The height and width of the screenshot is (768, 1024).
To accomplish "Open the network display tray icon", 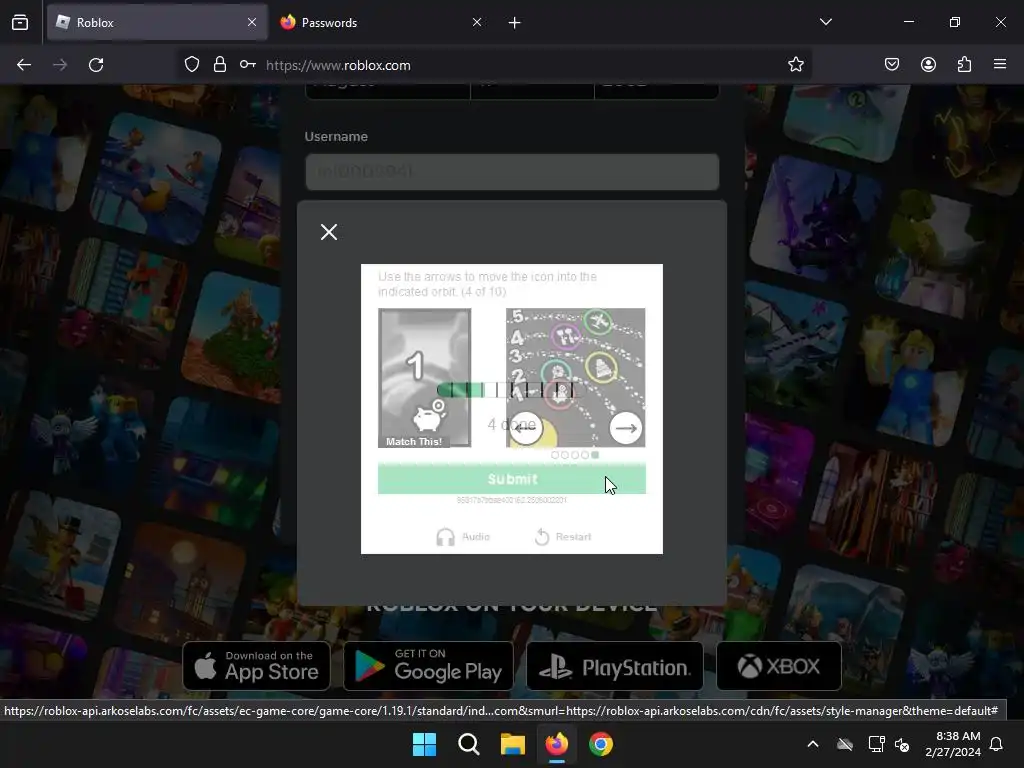I will (x=876, y=744).
